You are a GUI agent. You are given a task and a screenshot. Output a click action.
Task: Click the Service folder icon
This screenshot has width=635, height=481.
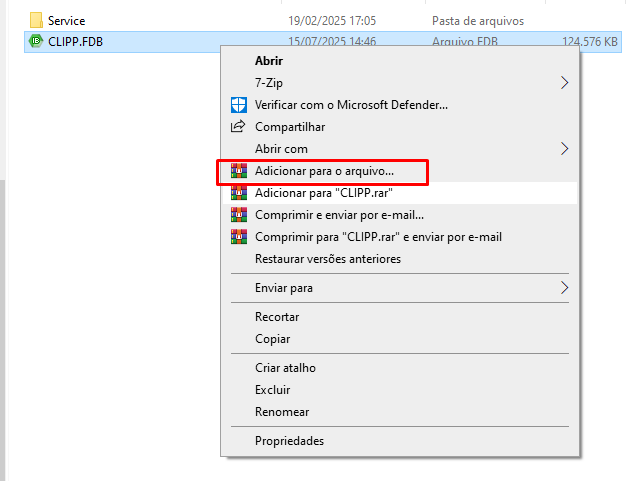[36, 20]
